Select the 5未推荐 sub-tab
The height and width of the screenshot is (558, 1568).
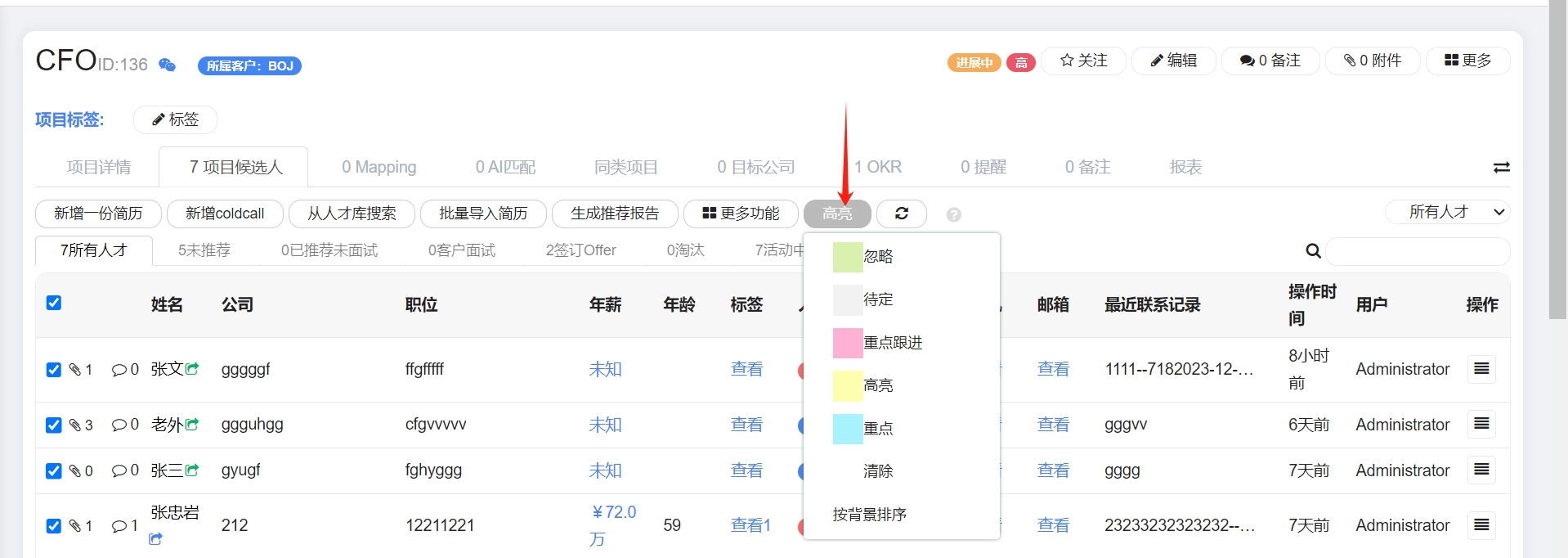[x=204, y=250]
